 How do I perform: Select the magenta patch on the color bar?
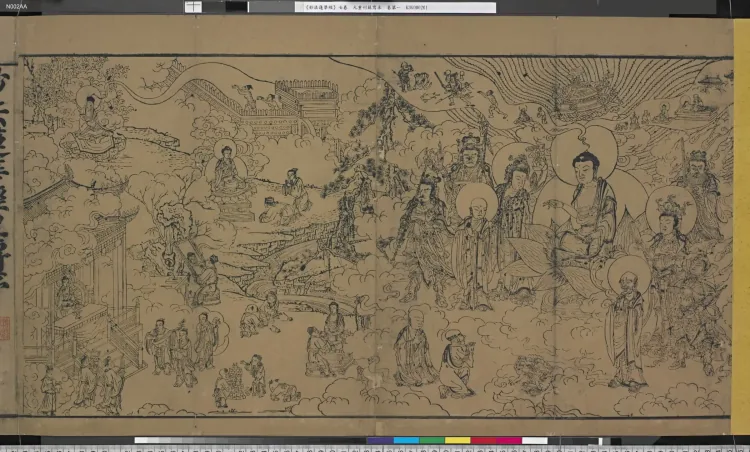tap(509, 441)
